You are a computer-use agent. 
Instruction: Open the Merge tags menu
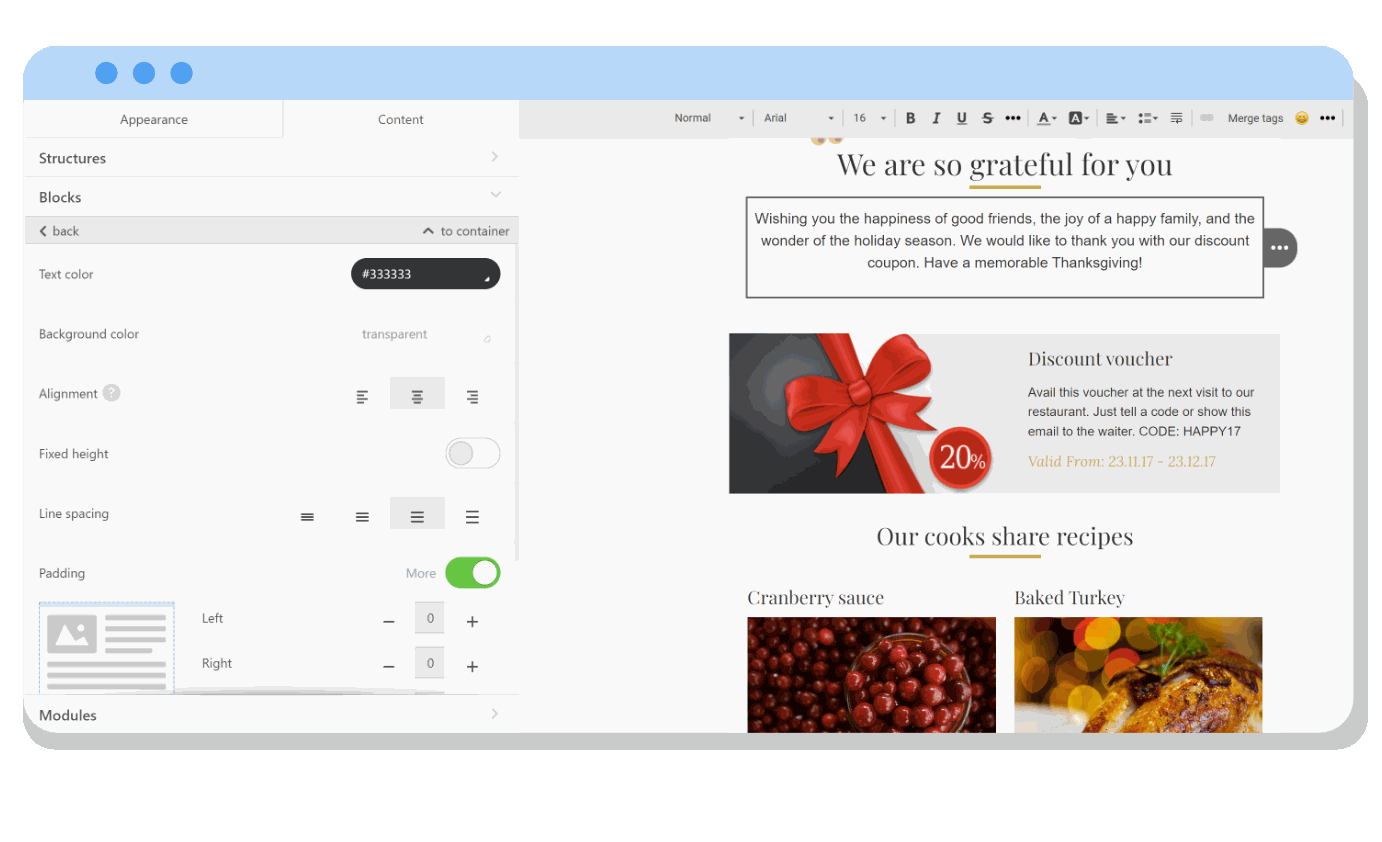click(1255, 118)
